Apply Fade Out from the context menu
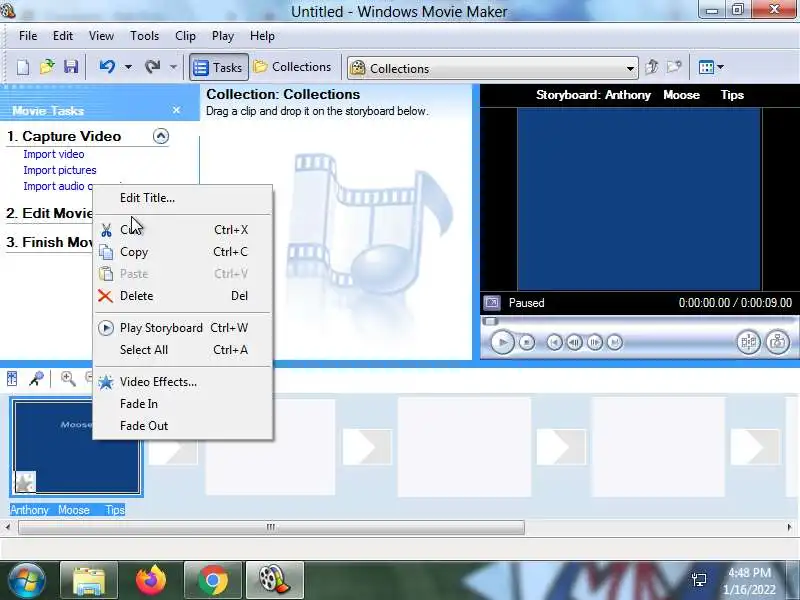The image size is (800, 600). [x=183, y=426]
